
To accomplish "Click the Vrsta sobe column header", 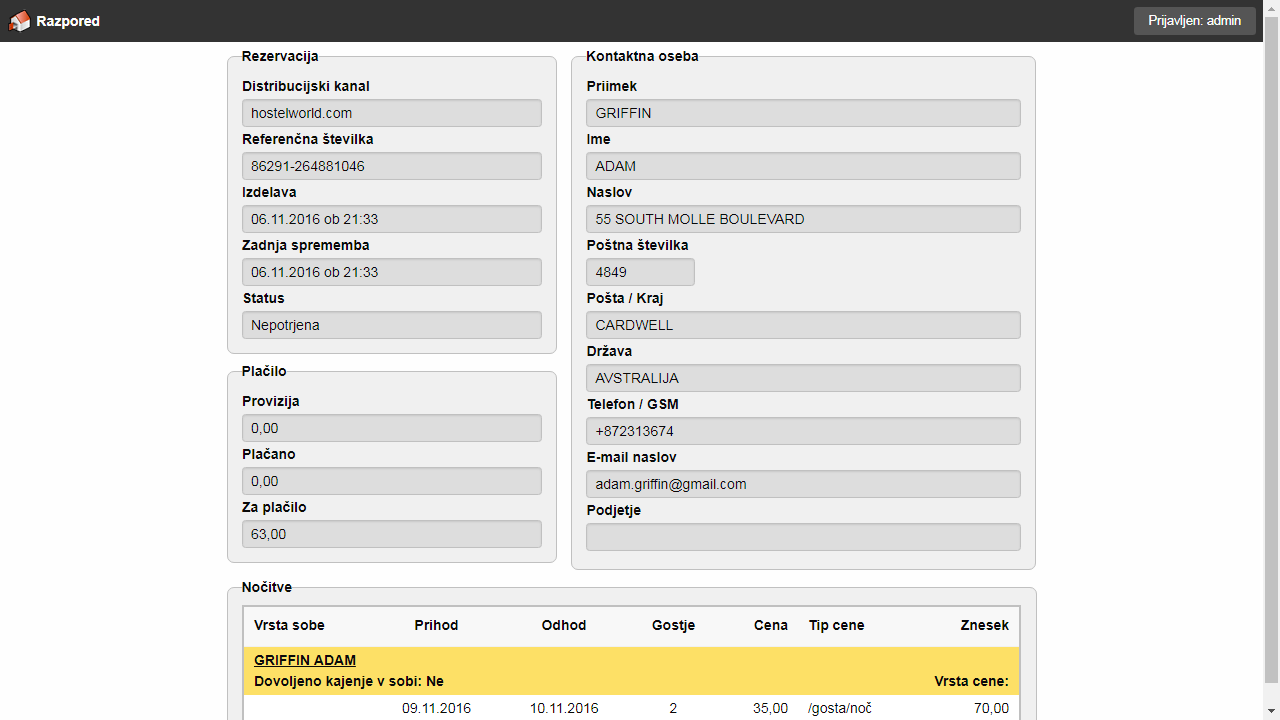I will coord(289,625).
